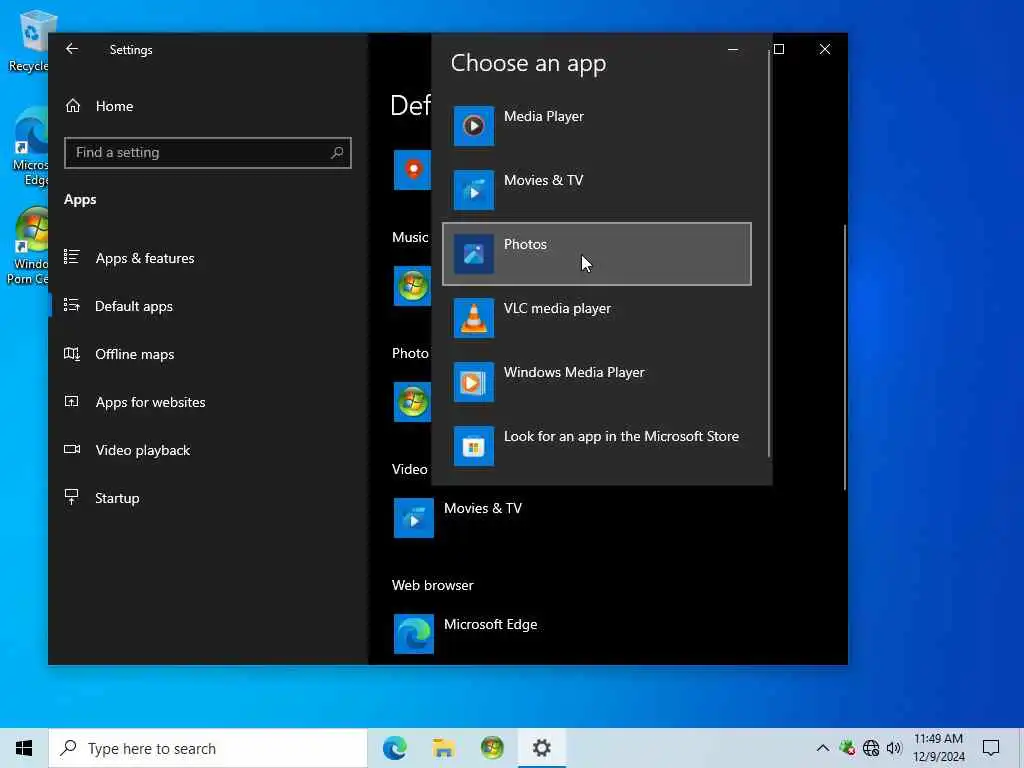This screenshot has width=1024, height=768.
Task: Click the Settings window scrollbar
Action: point(844,357)
